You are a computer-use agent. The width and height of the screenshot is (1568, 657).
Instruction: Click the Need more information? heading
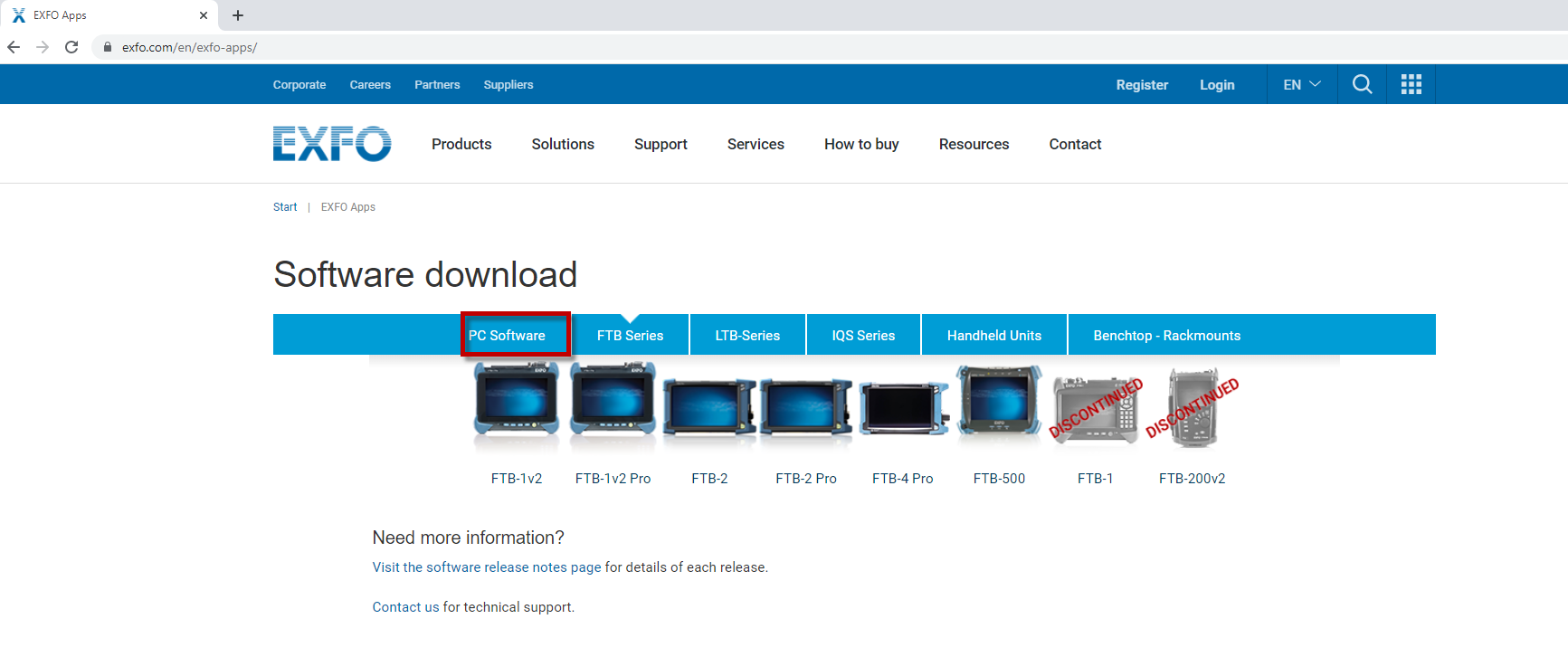tap(469, 538)
